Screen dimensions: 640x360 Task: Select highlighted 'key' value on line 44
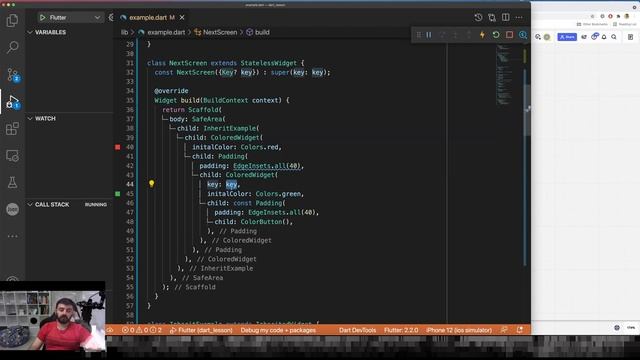(x=231, y=184)
